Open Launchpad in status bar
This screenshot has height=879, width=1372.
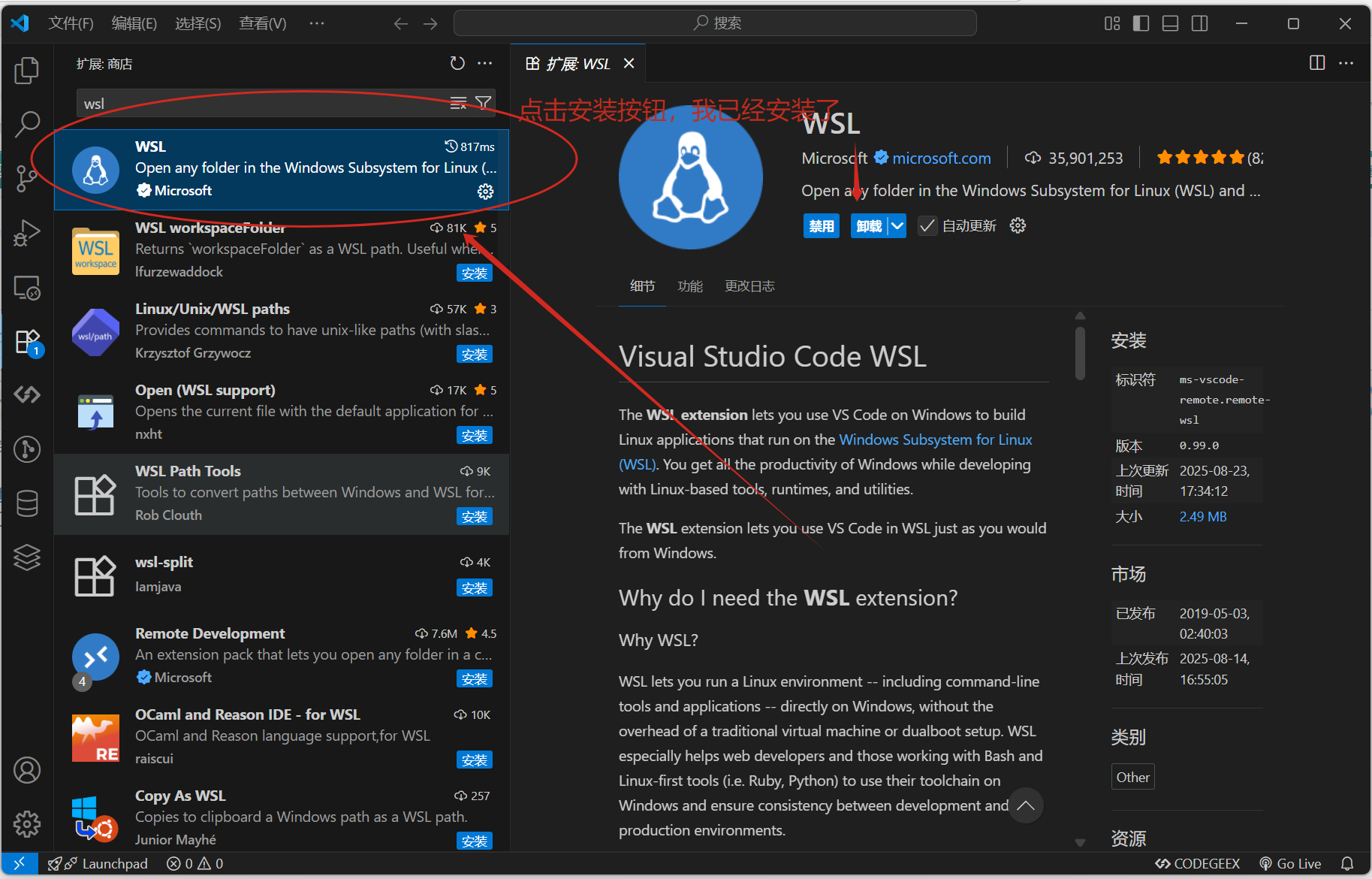(x=98, y=864)
